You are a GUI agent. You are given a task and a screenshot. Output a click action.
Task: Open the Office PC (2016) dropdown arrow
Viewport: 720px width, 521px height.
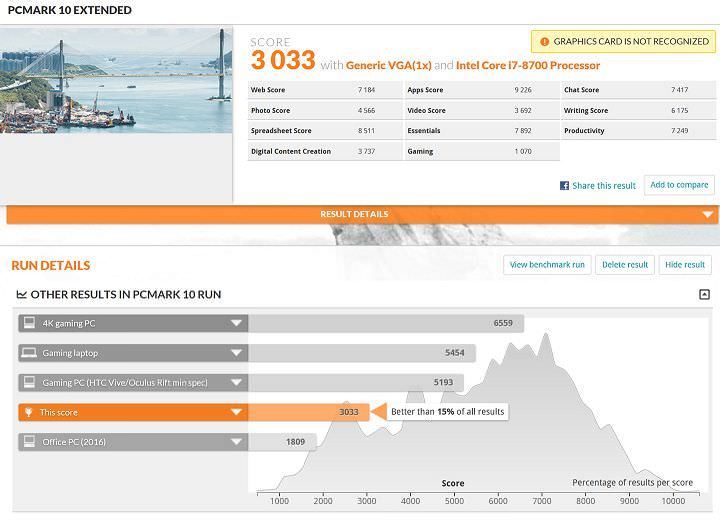(236, 442)
